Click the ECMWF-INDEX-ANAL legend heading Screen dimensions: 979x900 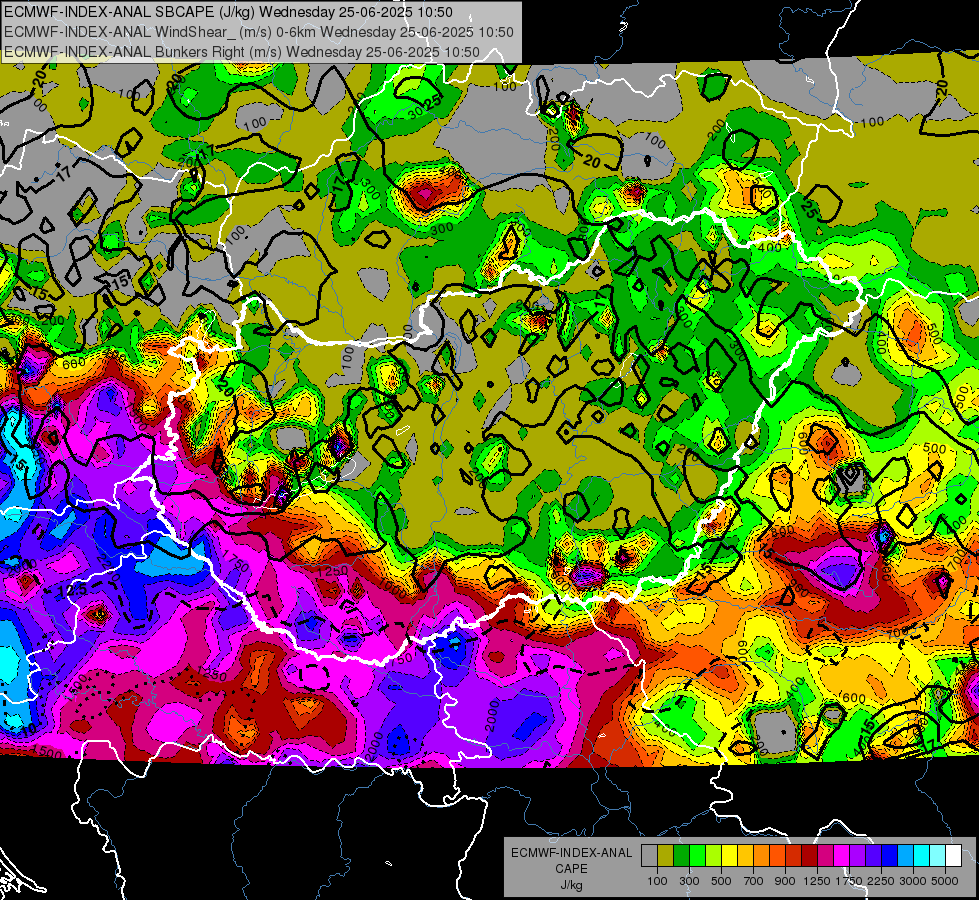571,853
